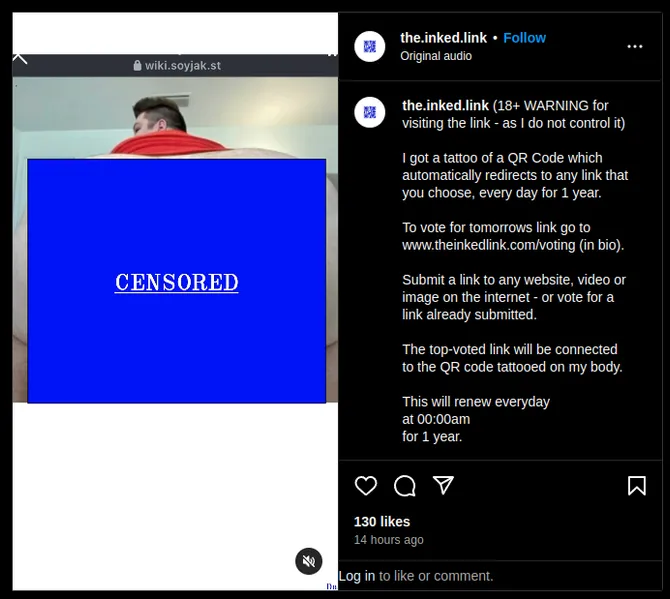This screenshot has height=599, width=670.
Task: Click the Original audio link
Action: (x=436, y=56)
